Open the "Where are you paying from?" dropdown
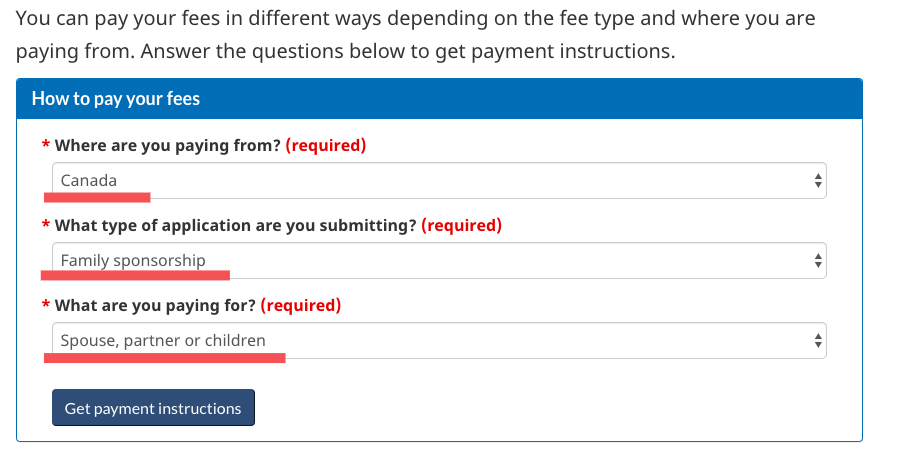Image resolution: width=906 pixels, height=455 pixels. coord(440,181)
